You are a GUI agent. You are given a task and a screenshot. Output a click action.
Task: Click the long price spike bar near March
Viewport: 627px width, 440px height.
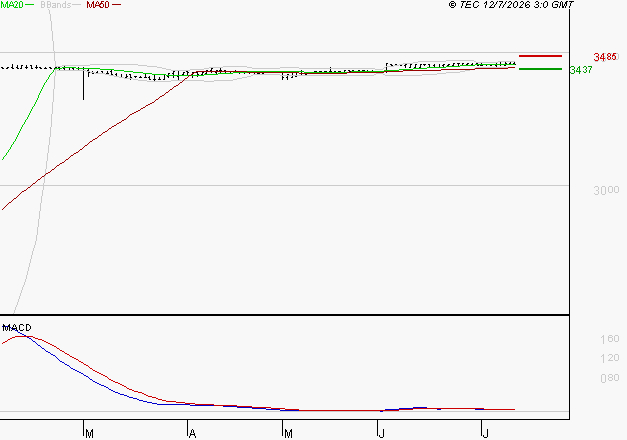pos(84,84)
